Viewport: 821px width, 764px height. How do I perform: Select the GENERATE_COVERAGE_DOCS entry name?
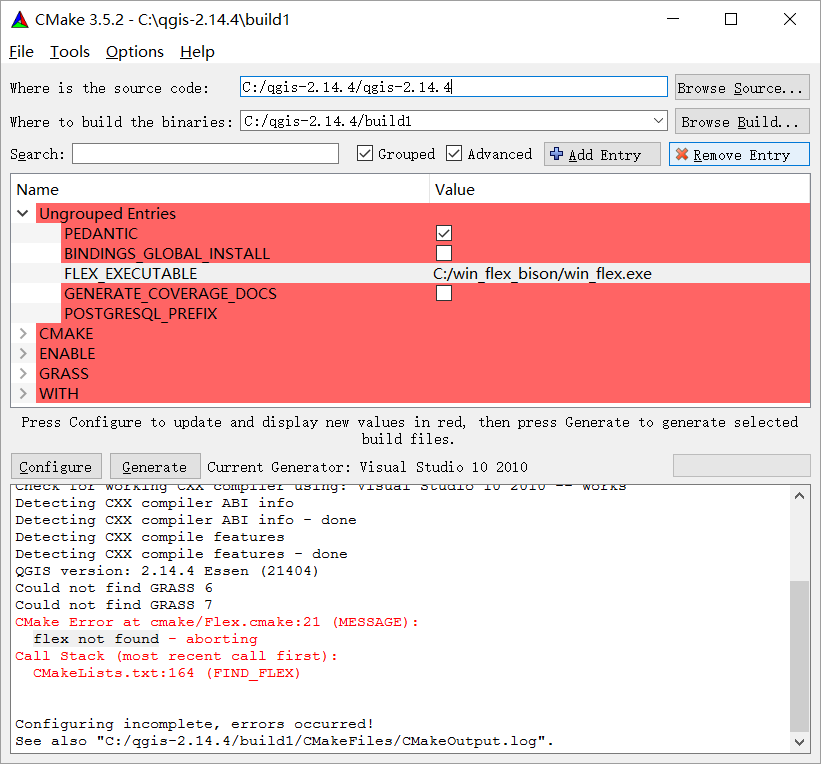tap(170, 293)
